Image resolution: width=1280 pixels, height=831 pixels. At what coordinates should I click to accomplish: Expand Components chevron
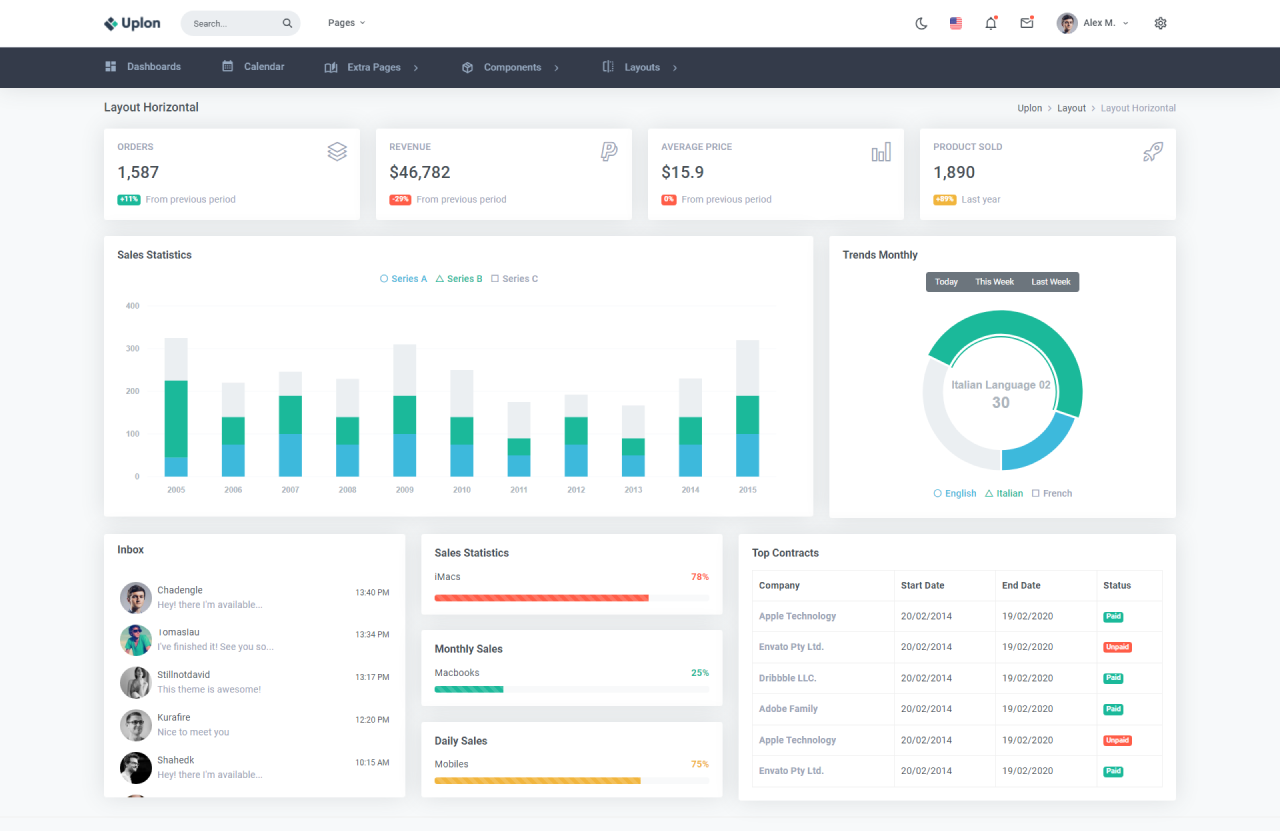point(556,68)
